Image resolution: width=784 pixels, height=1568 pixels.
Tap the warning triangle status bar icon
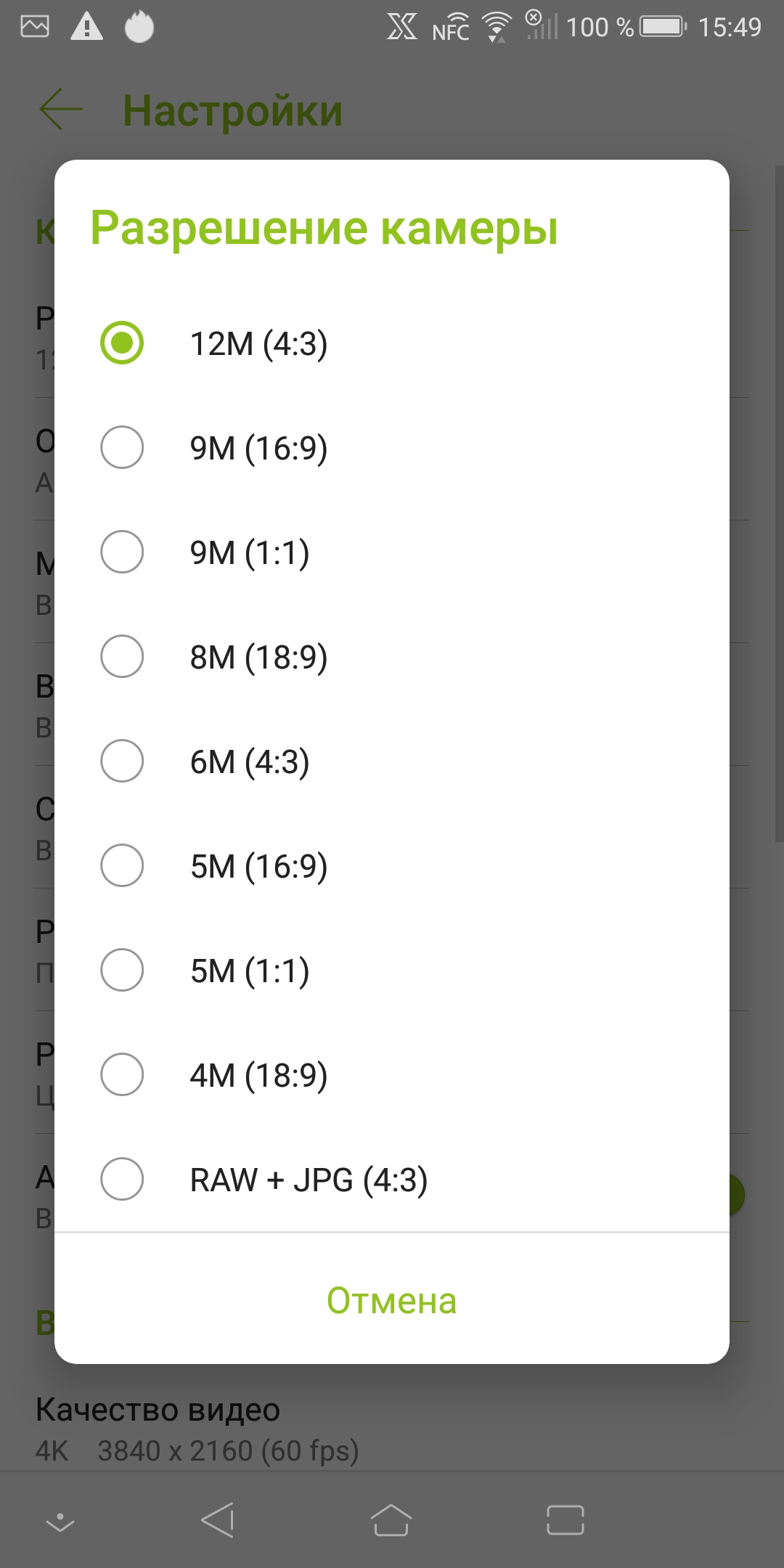coord(86,28)
